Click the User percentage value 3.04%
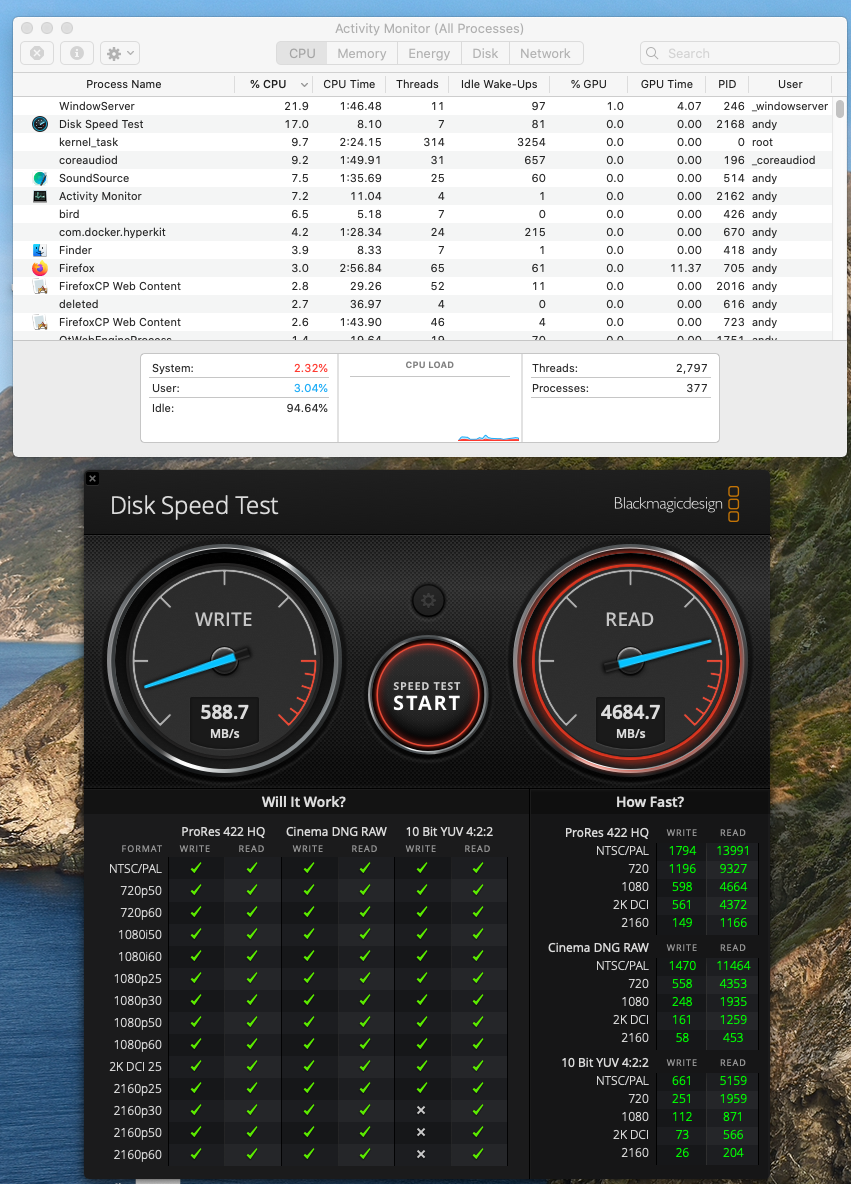 pos(310,388)
